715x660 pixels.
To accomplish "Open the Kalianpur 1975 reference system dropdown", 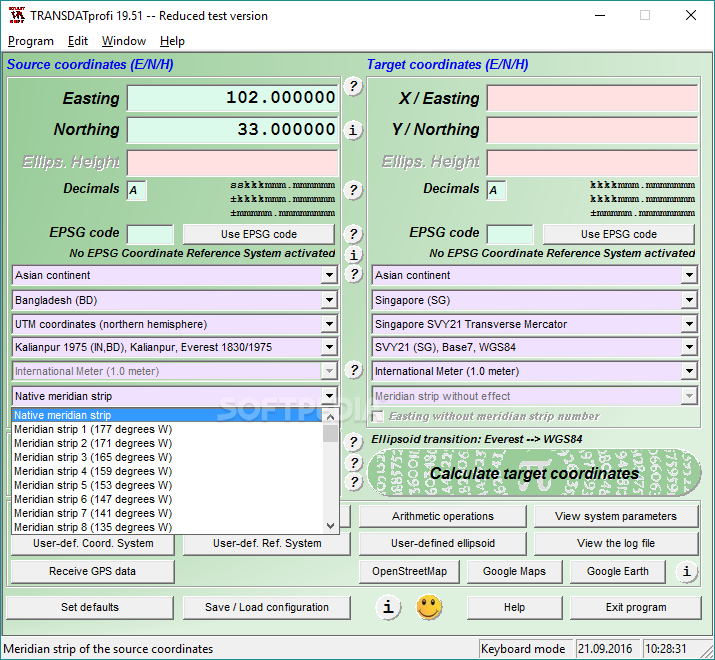I will pyautogui.click(x=329, y=347).
